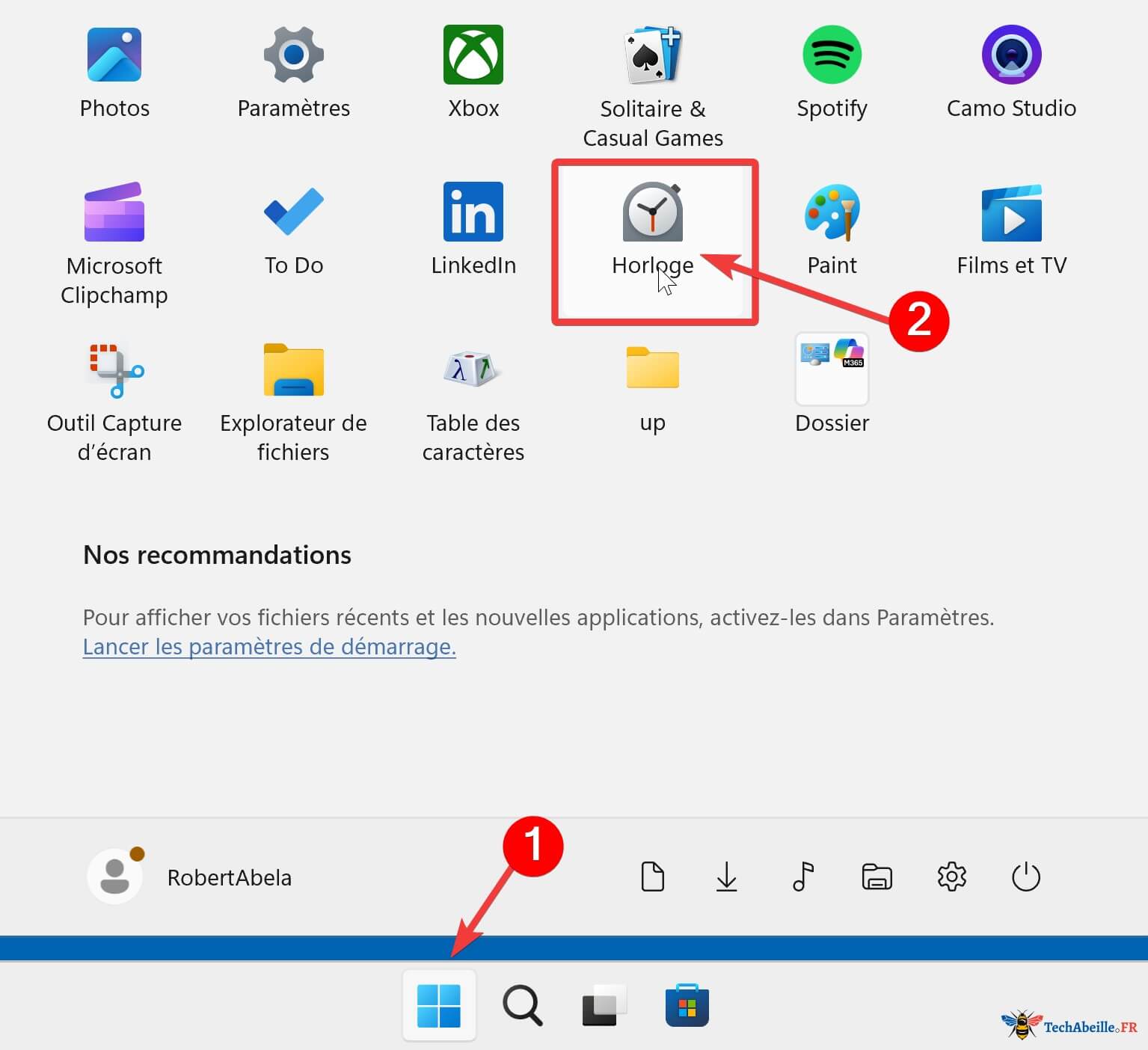This screenshot has width=1148, height=1050.
Task: Open the Photos app
Action: pyautogui.click(x=114, y=73)
